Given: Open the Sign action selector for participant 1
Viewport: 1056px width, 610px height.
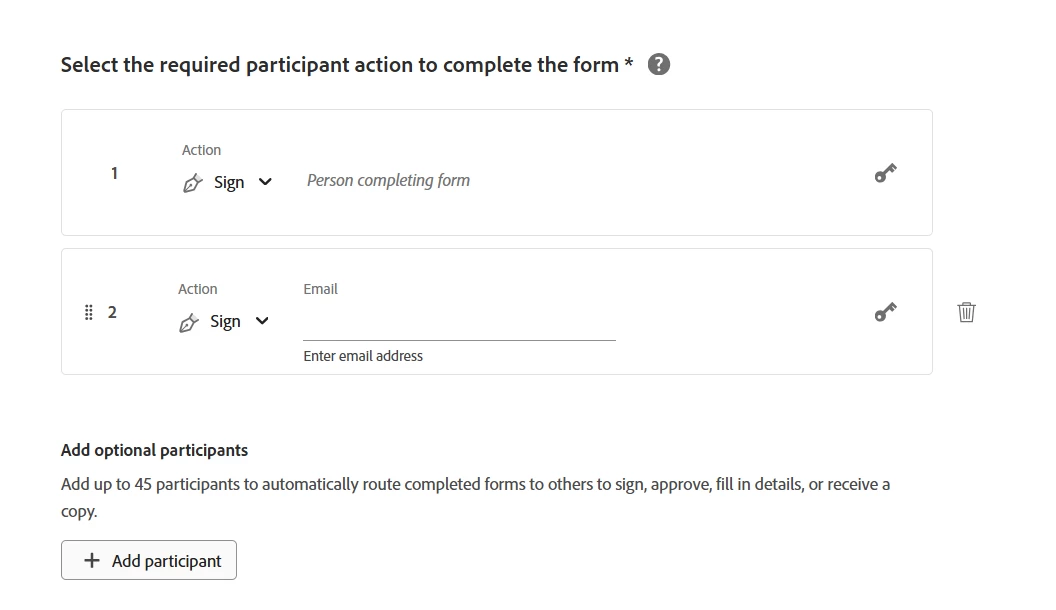Looking at the screenshot, I should coord(228,182).
